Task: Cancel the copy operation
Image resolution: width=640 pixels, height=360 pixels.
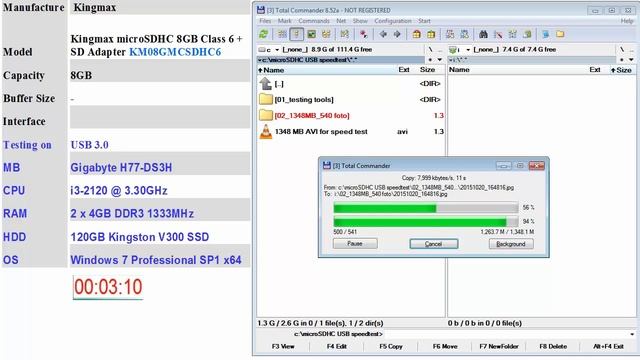Action: click(x=433, y=244)
